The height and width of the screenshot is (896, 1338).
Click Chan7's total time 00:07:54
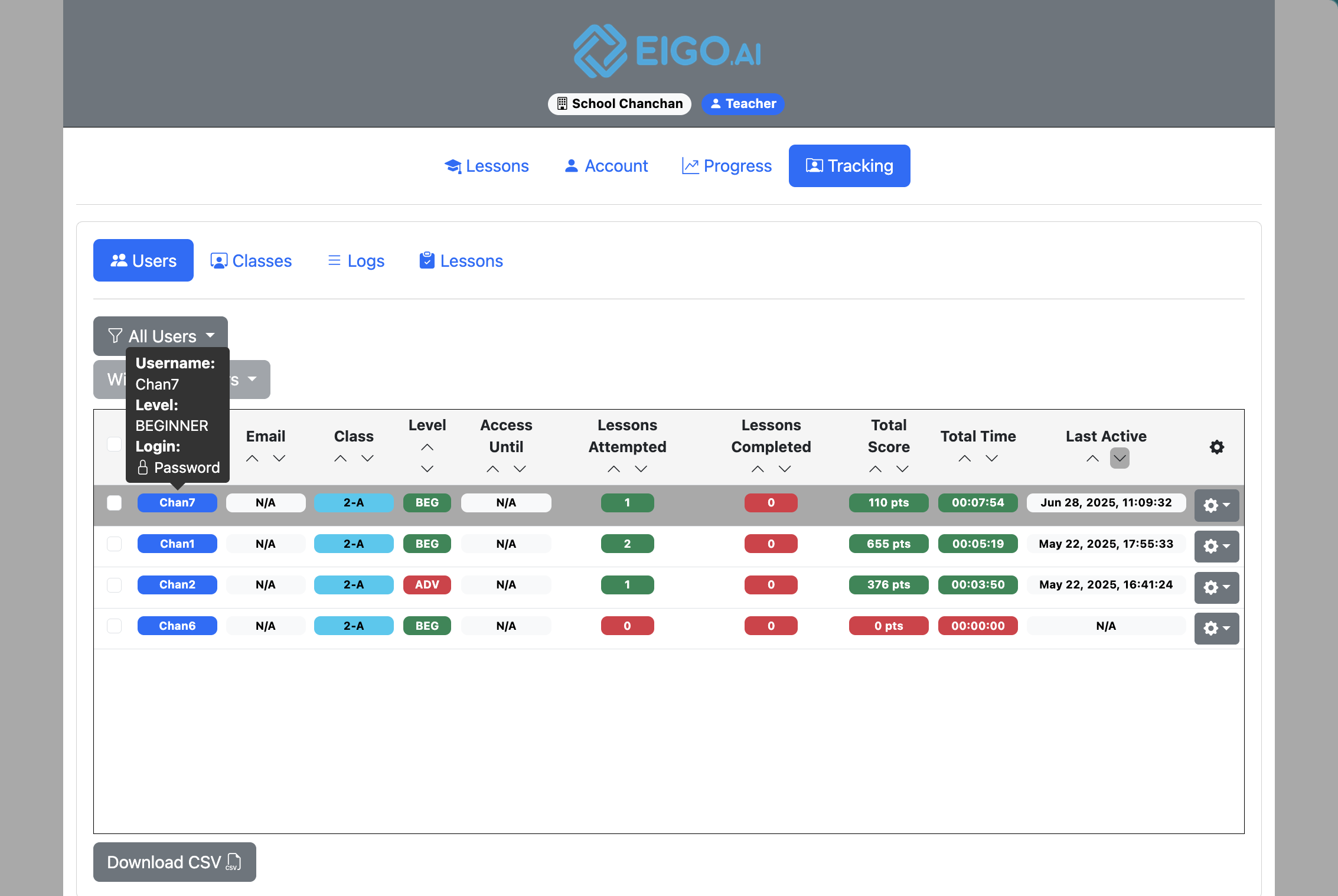[x=978, y=503]
